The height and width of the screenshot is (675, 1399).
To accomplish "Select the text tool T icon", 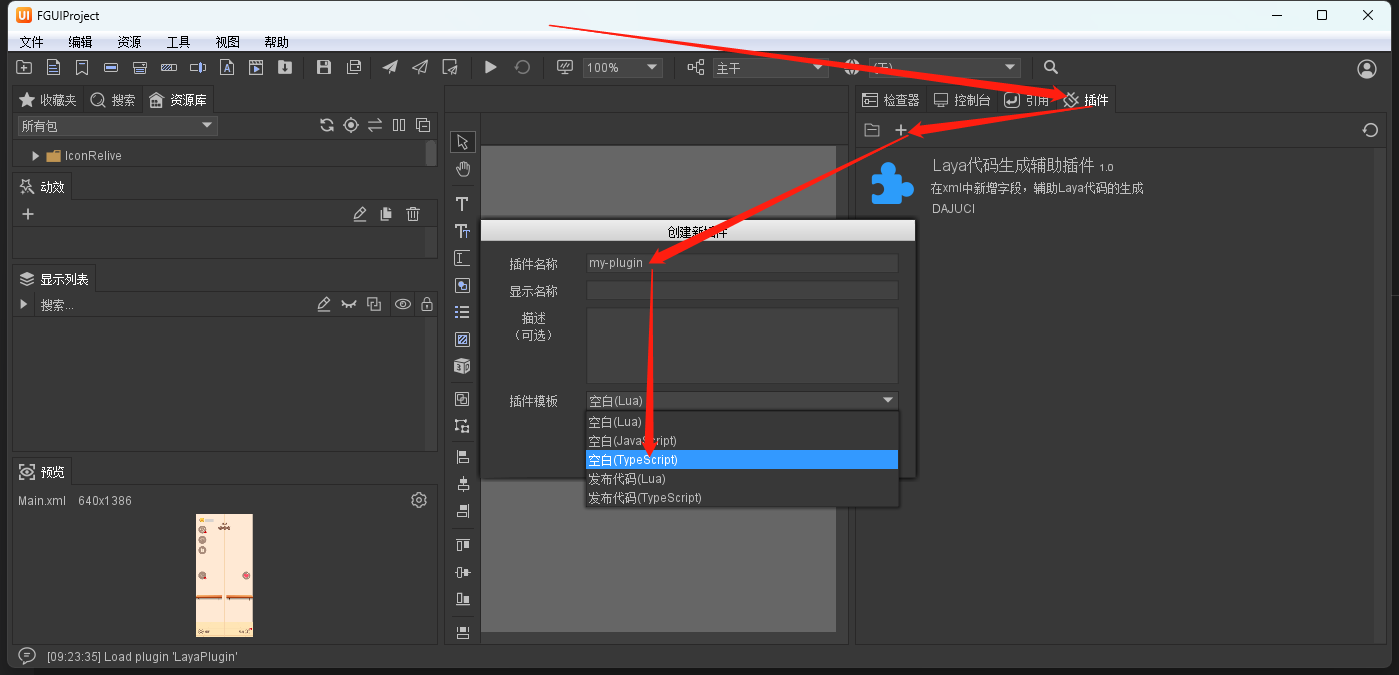I will [x=462, y=204].
